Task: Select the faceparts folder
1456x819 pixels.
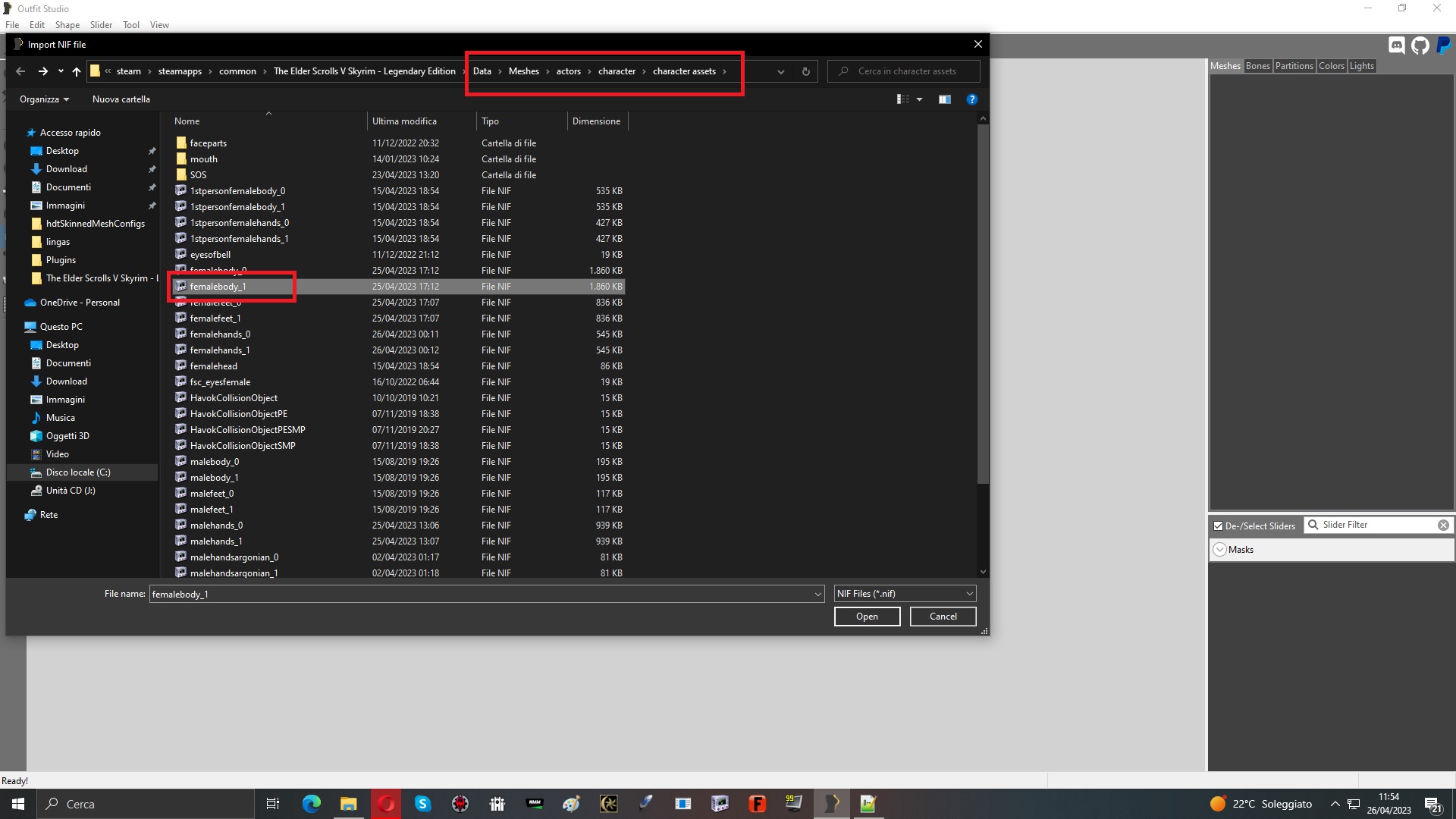Action: (x=209, y=143)
